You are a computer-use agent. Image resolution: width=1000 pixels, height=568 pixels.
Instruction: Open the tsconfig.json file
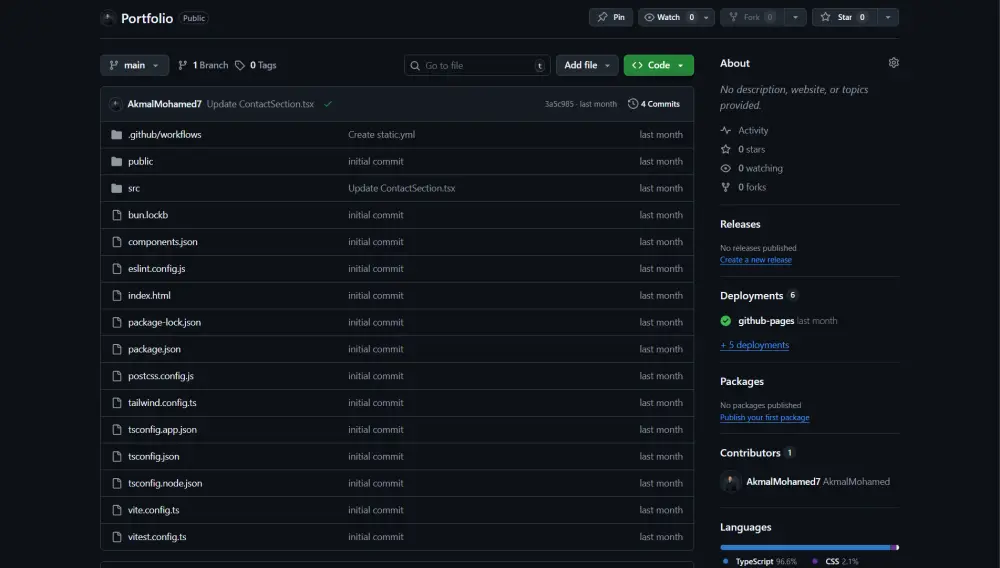(x=154, y=456)
